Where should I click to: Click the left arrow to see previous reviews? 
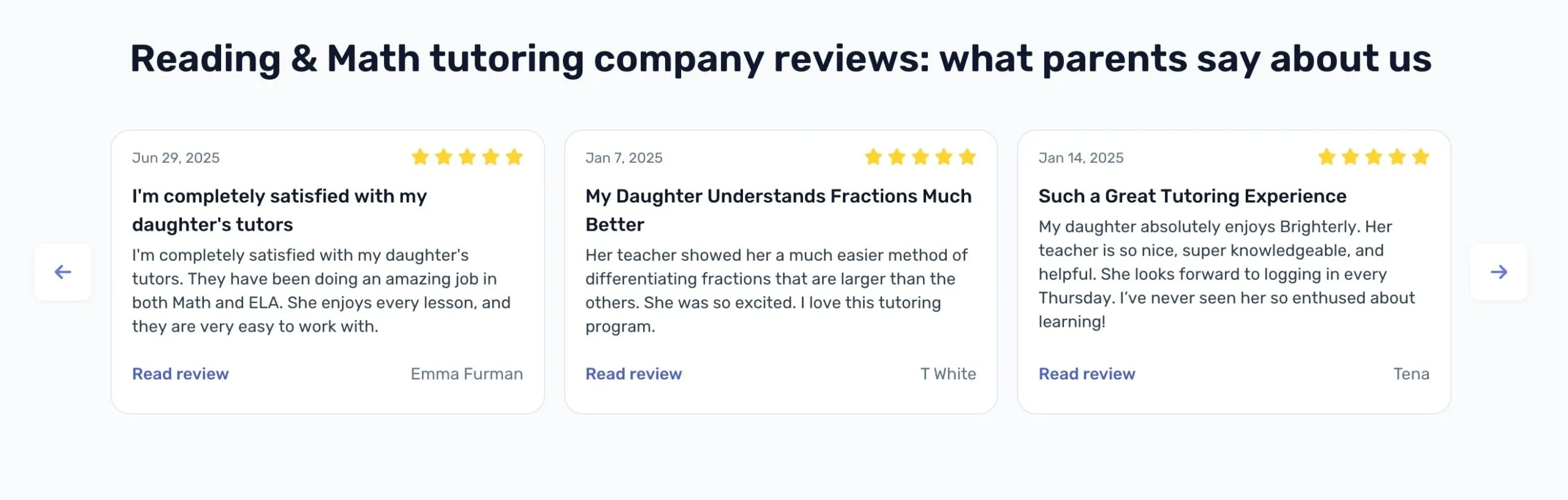coord(62,272)
